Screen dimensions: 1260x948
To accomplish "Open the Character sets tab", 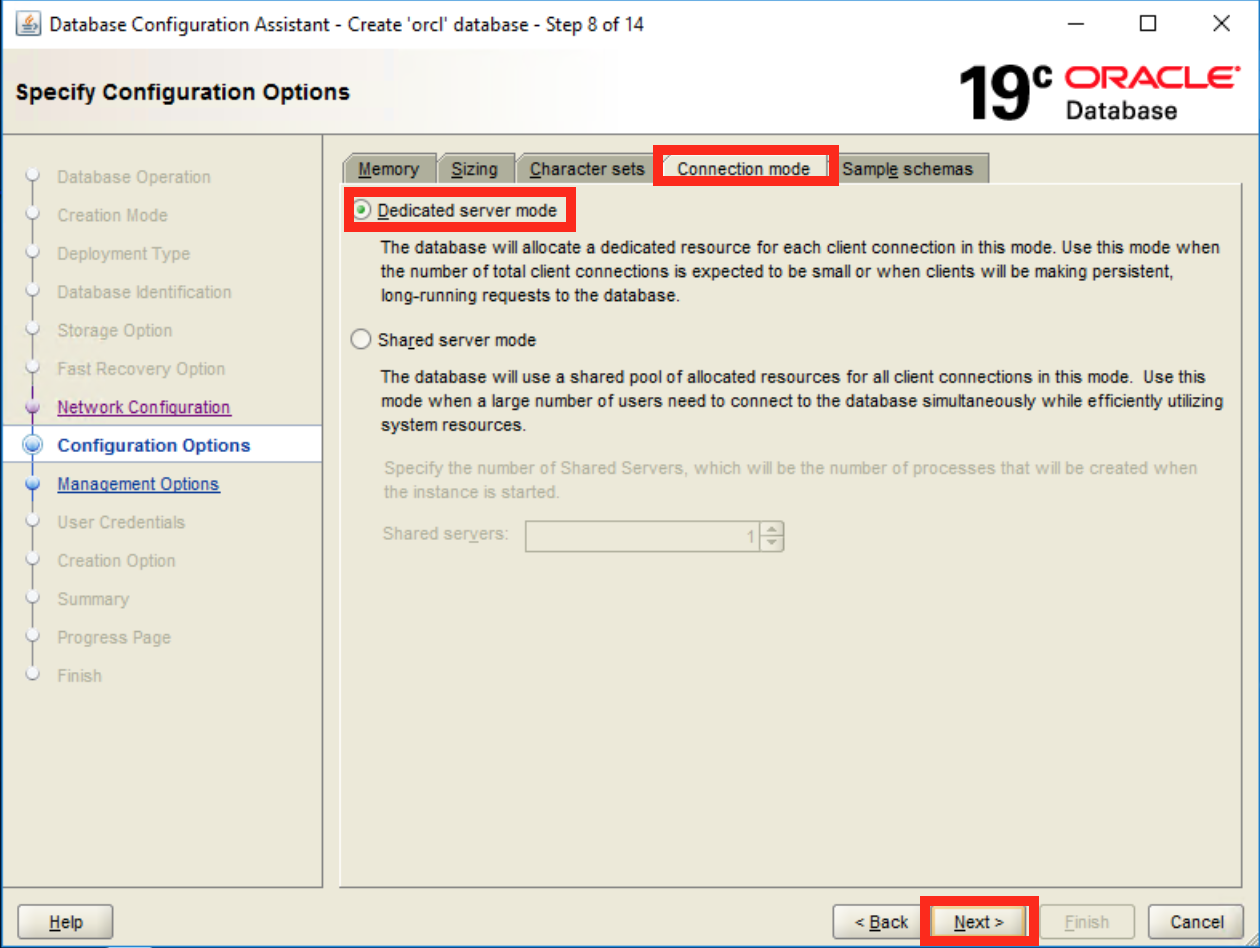I will click(587, 169).
